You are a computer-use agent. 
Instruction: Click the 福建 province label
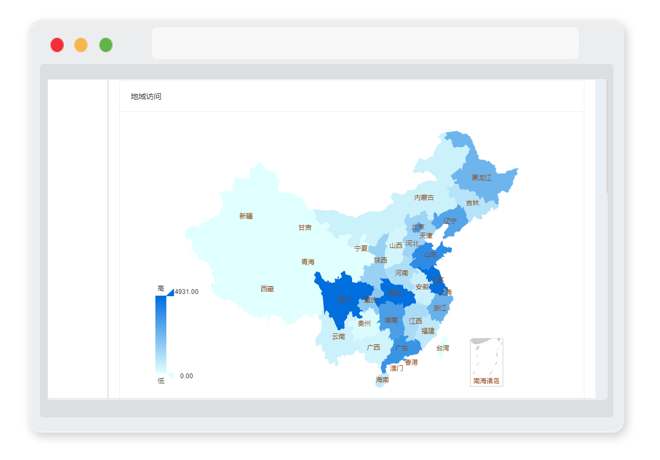(428, 331)
